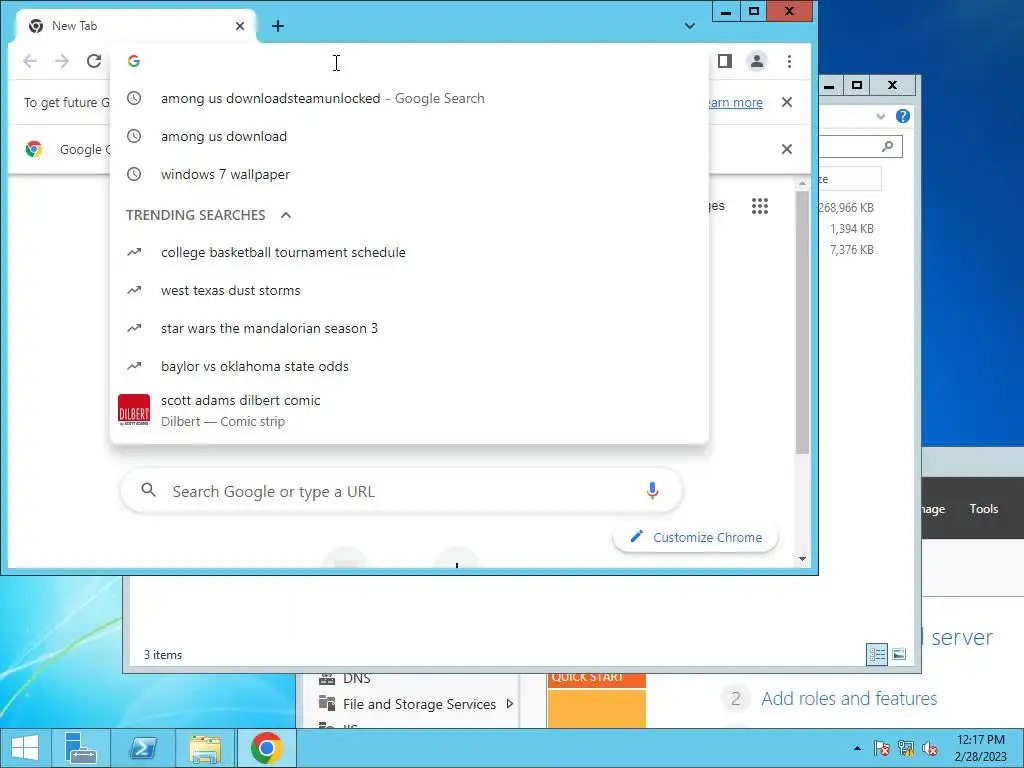Screen dimensions: 1024x768
Task: Dismiss the 'To get future' infobar
Action: (787, 103)
